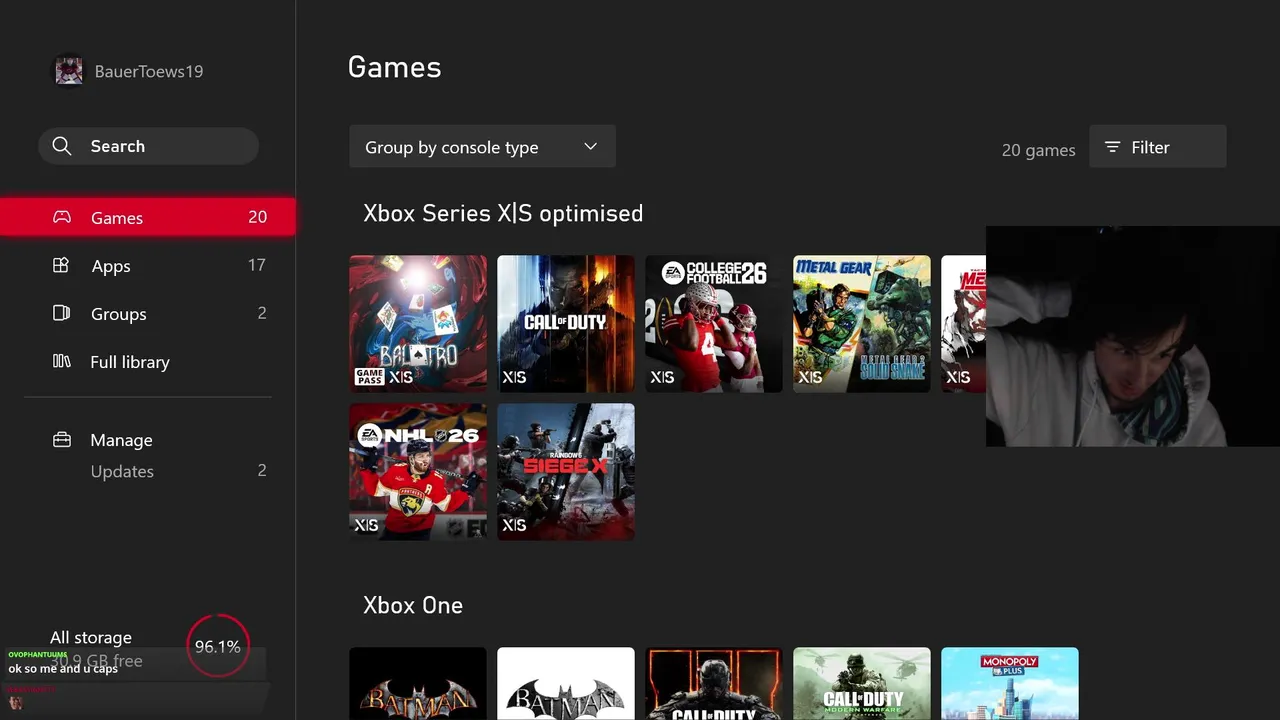This screenshot has width=1280, height=720.
Task: Open the Groups menu item
Action: 148,313
